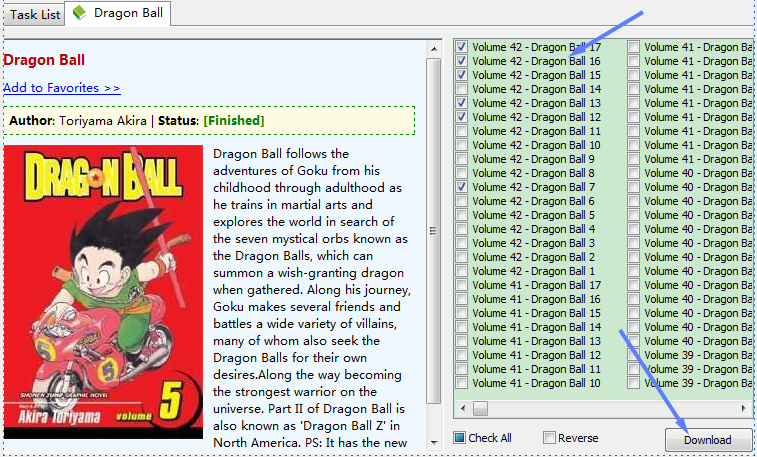Uncheck Volume 42 - Dragon Ball 17
The image size is (757, 457).
coord(461,47)
